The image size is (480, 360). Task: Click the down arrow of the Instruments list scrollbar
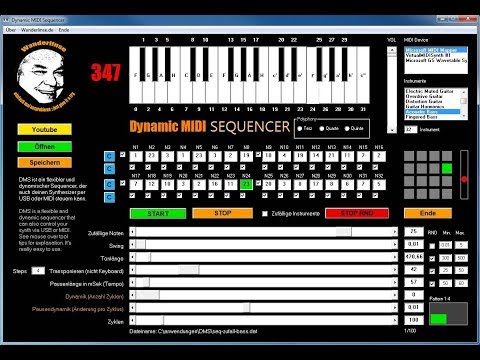pyautogui.click(x=464, y=116)
